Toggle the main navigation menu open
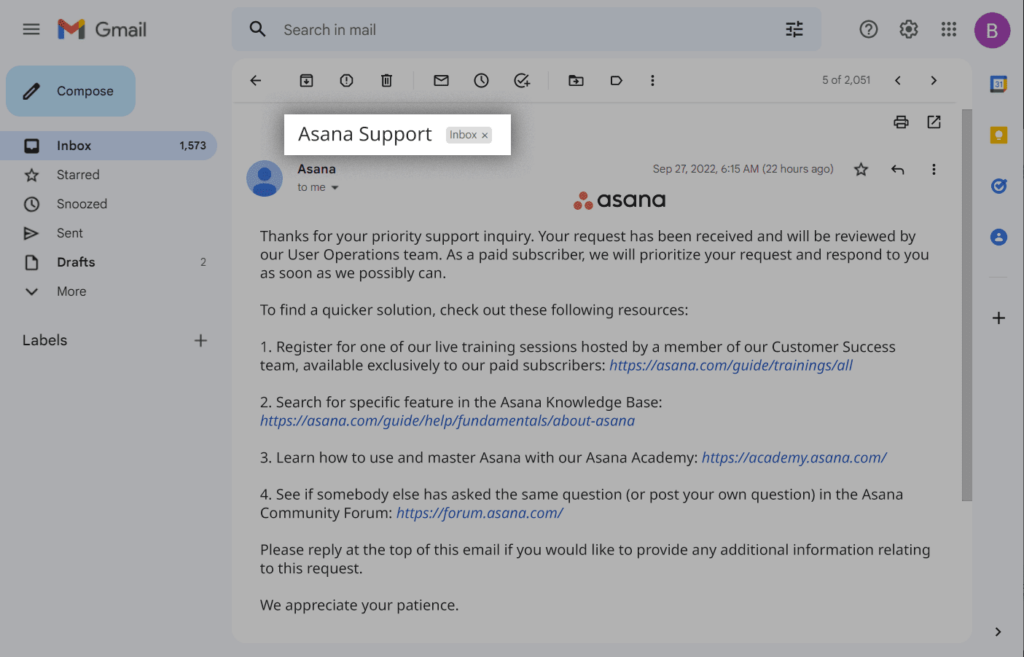 31,29
